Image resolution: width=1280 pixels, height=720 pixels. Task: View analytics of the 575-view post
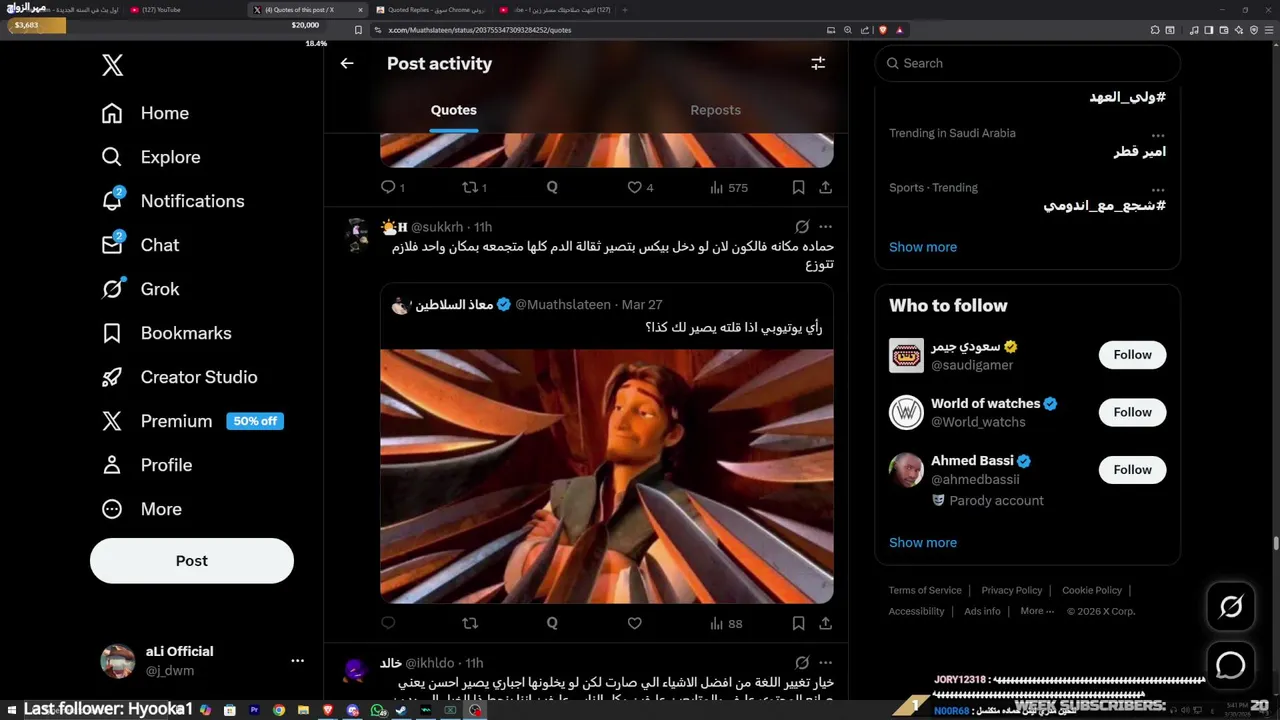coord(727,187)
